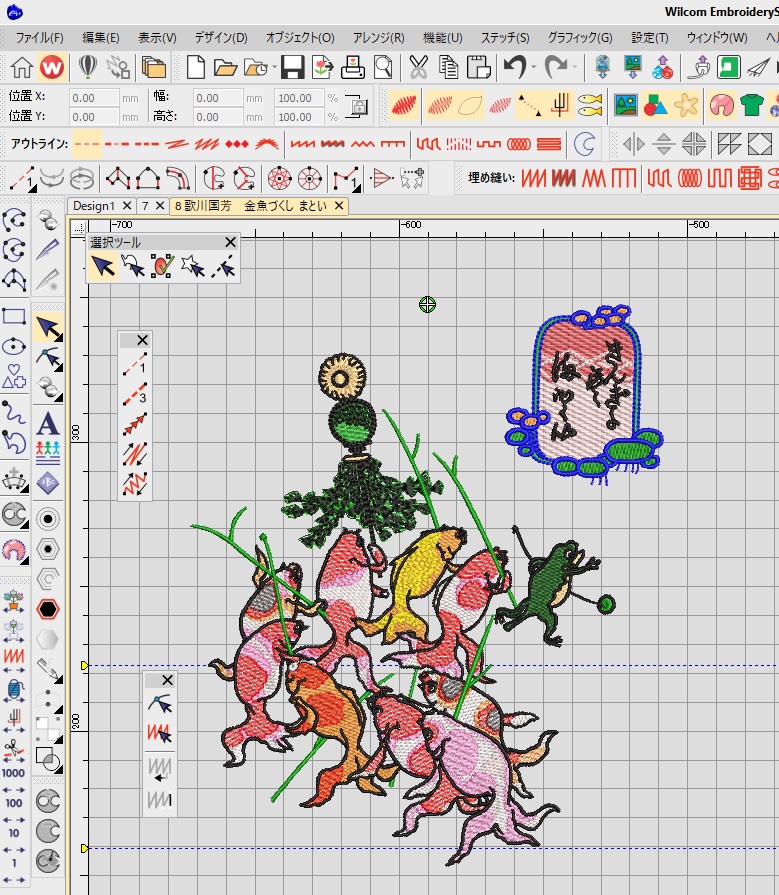The image size is (779, 895).
Task: Click the Copy icon
Action: (x=449, y=67)
